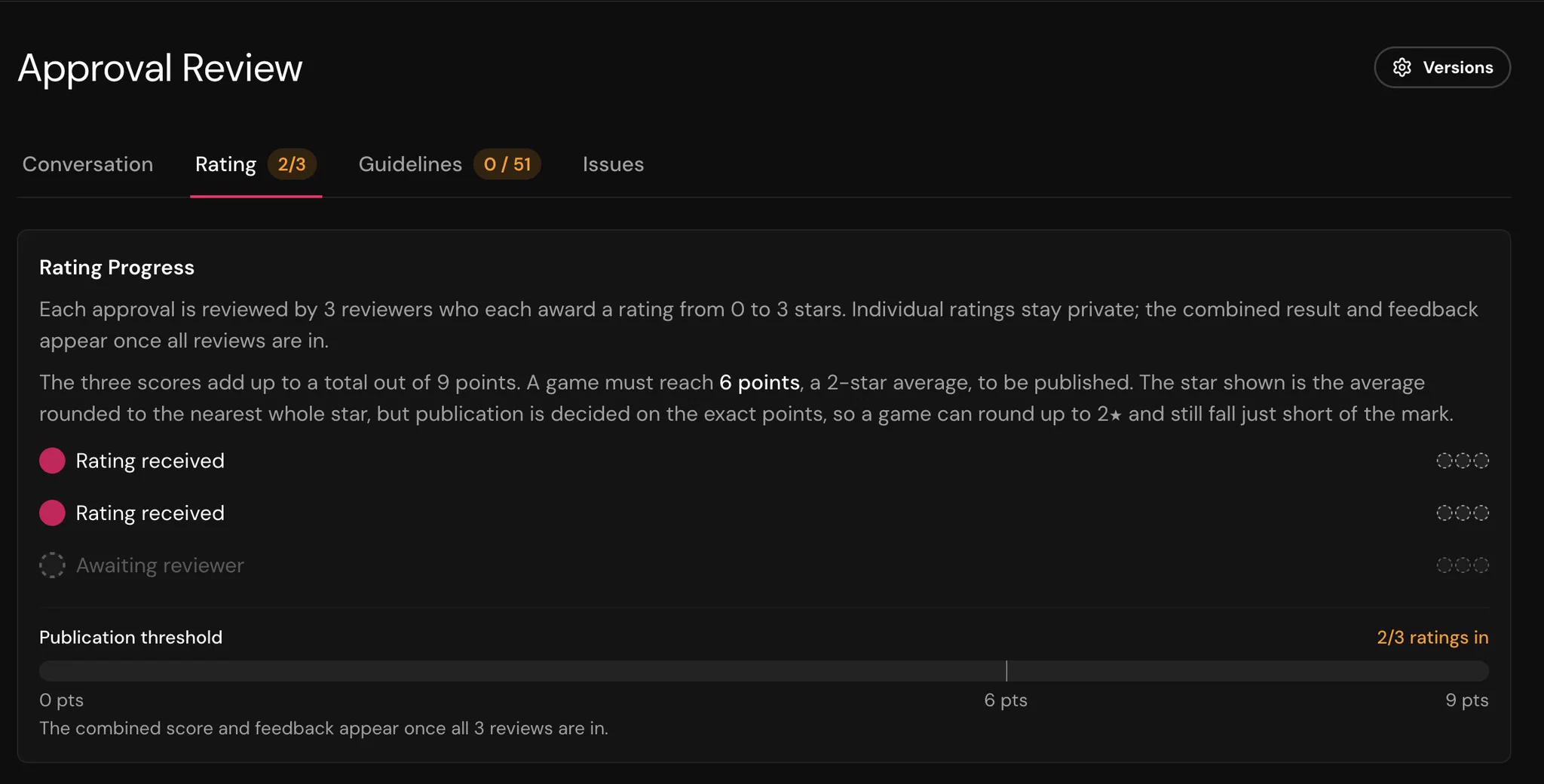Click the Approval Review heading
This screenshot has height=784, width=1544.
160,68
